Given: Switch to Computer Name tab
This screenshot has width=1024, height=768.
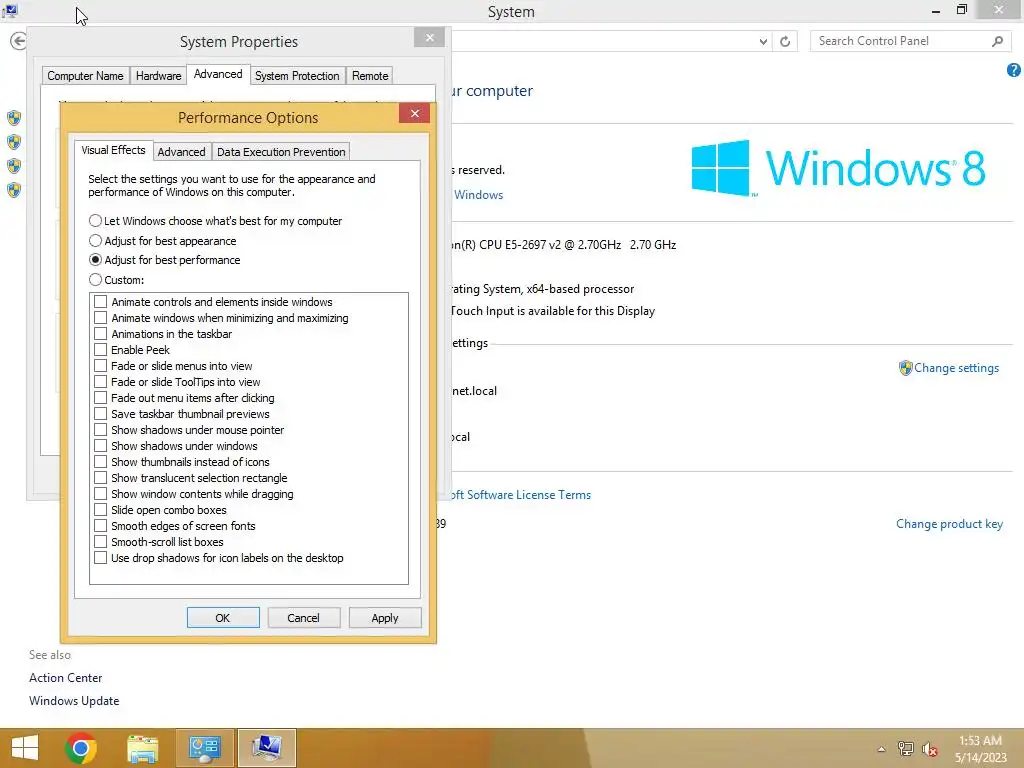Looking at the screenshot, I should tap(85, 76).
